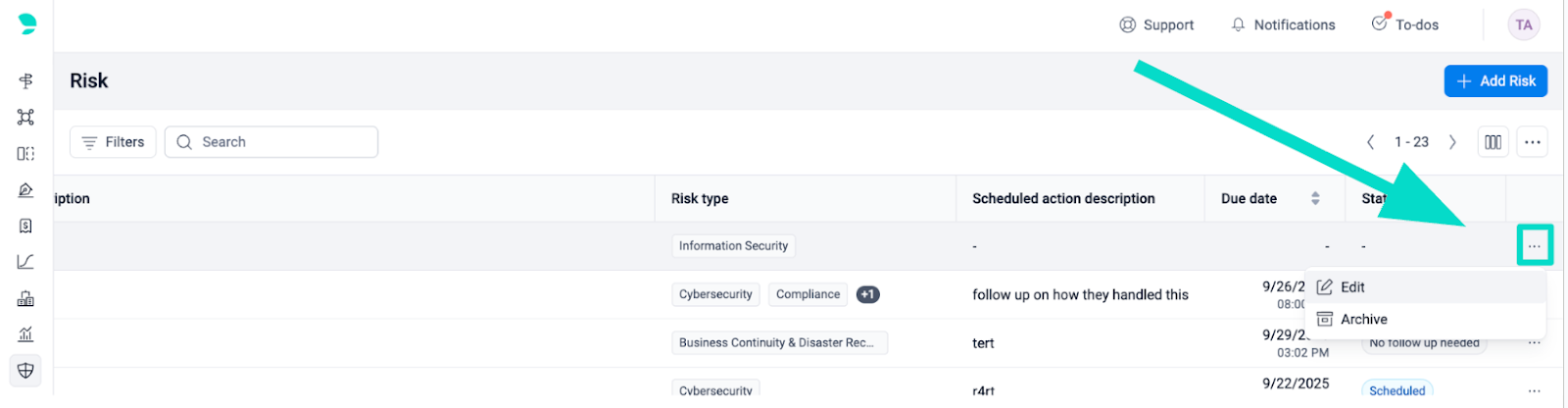Choose Edit from the row menu
Screen dimensions: 1568x408
[x=1352, y=287]
